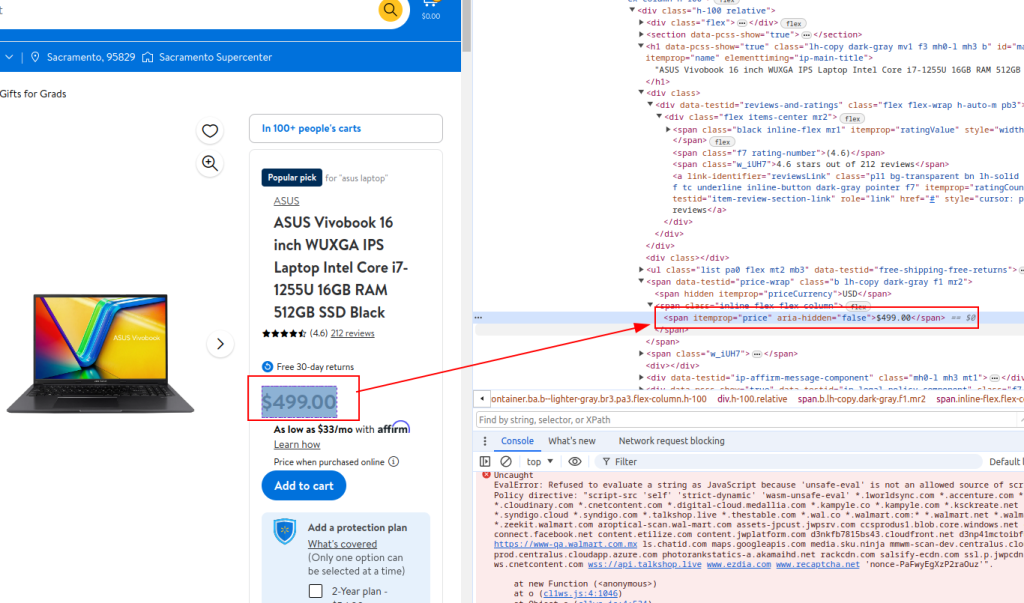
Task: Click the ASUS Vivobook laptop product image
Action: [101, 353]
